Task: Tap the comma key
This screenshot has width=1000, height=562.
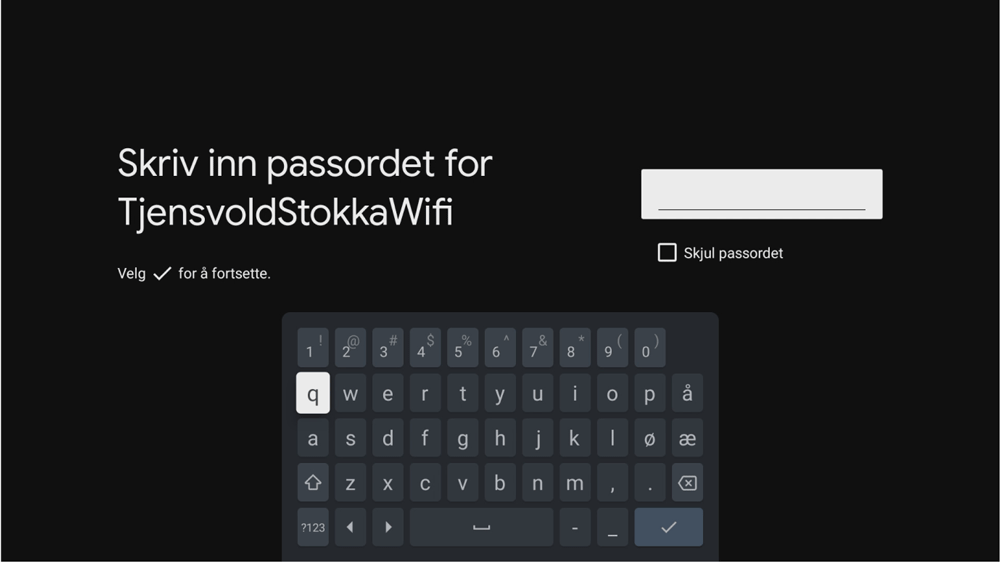Action: point(612,483)
